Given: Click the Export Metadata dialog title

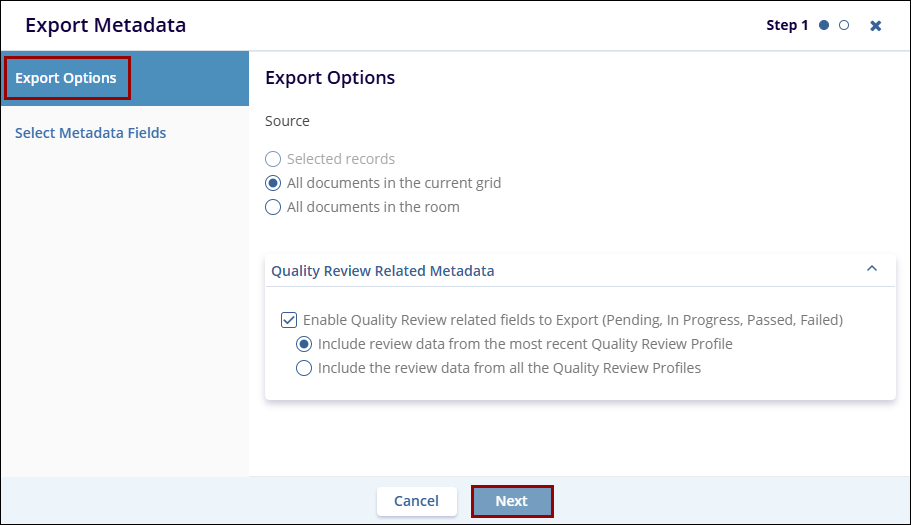Looking at the screenshot, I should click(x=105, y=25).
